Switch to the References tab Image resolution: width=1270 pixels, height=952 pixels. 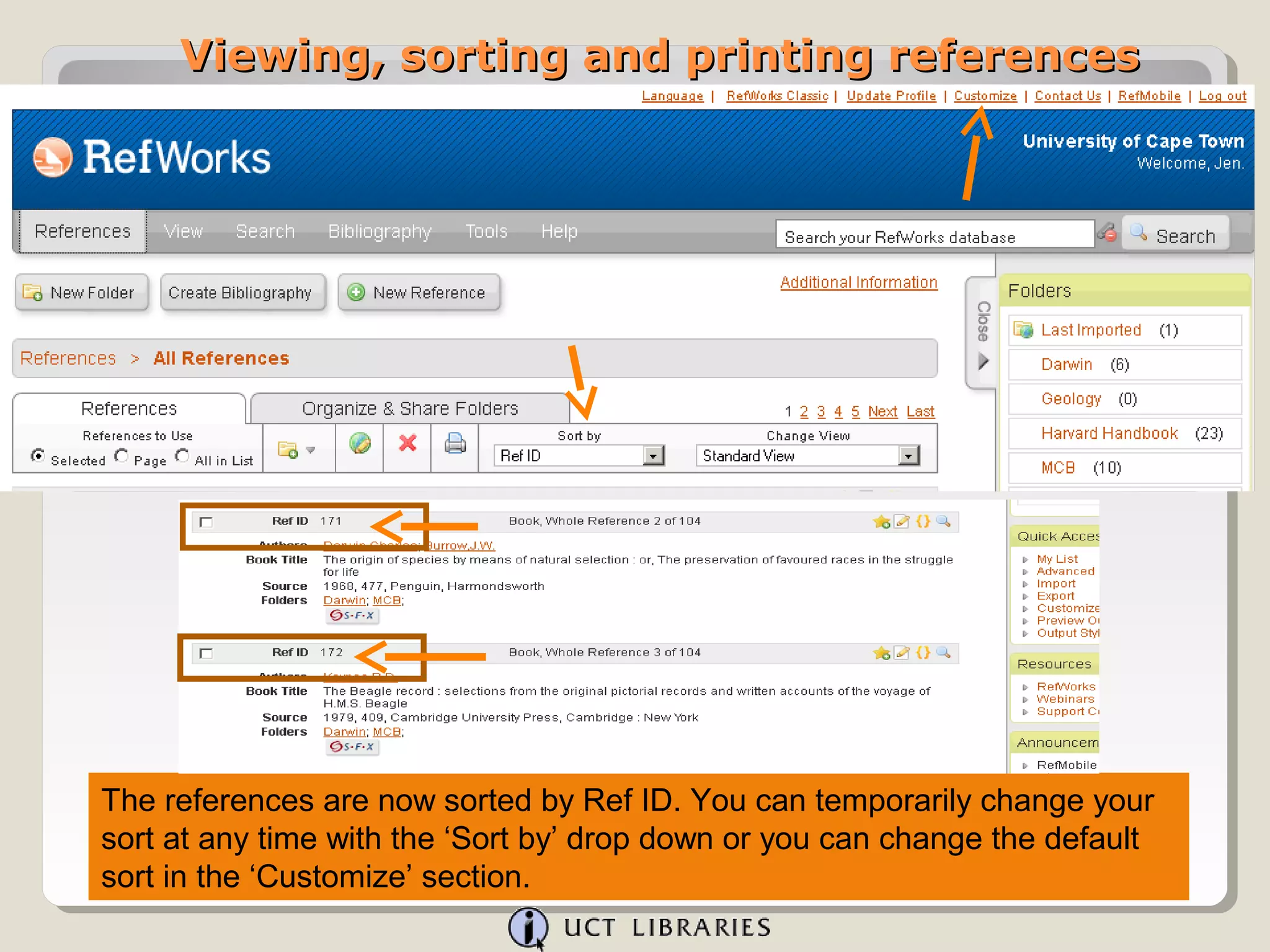click(129, 408)
